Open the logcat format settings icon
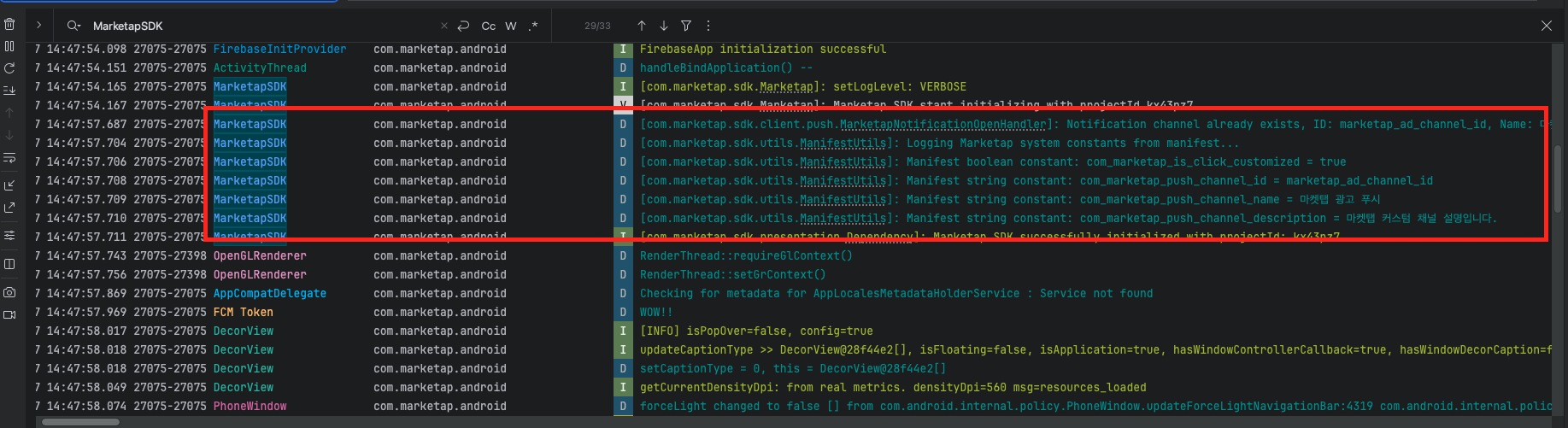The width and height of the screenshot is (1568, 428). point(9,235)
